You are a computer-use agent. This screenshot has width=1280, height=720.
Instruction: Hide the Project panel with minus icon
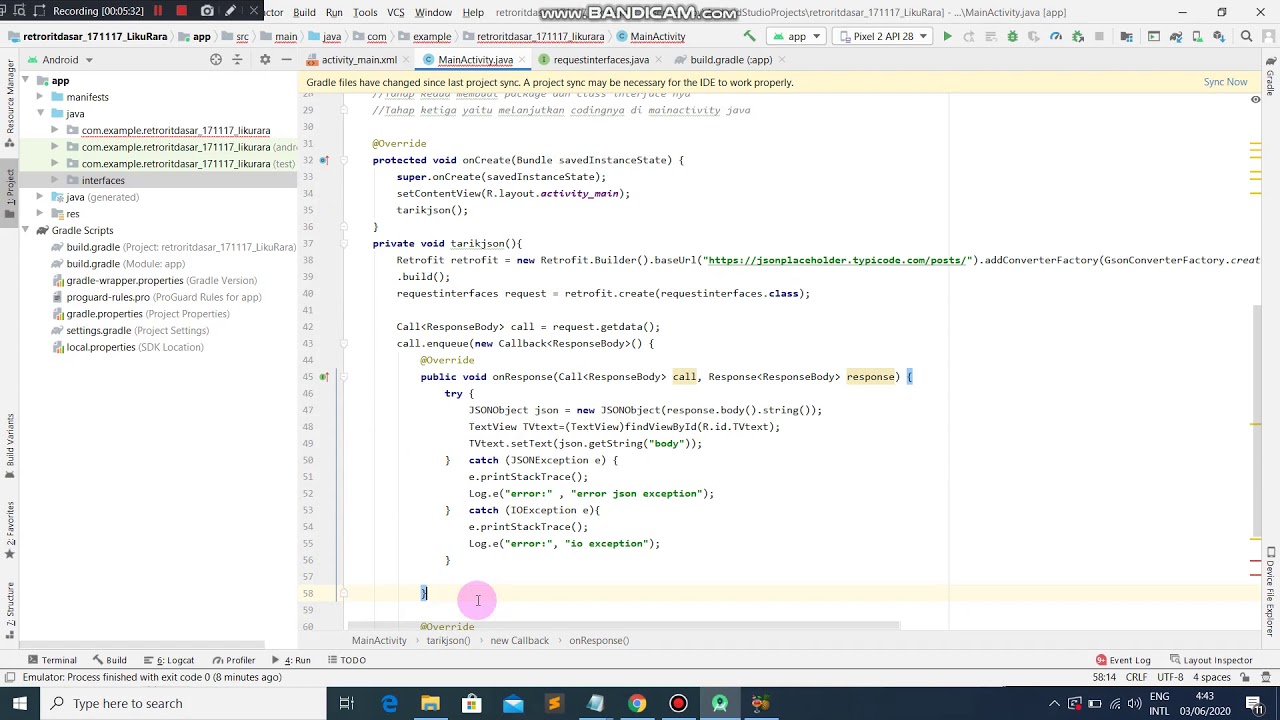pos(286,59)
